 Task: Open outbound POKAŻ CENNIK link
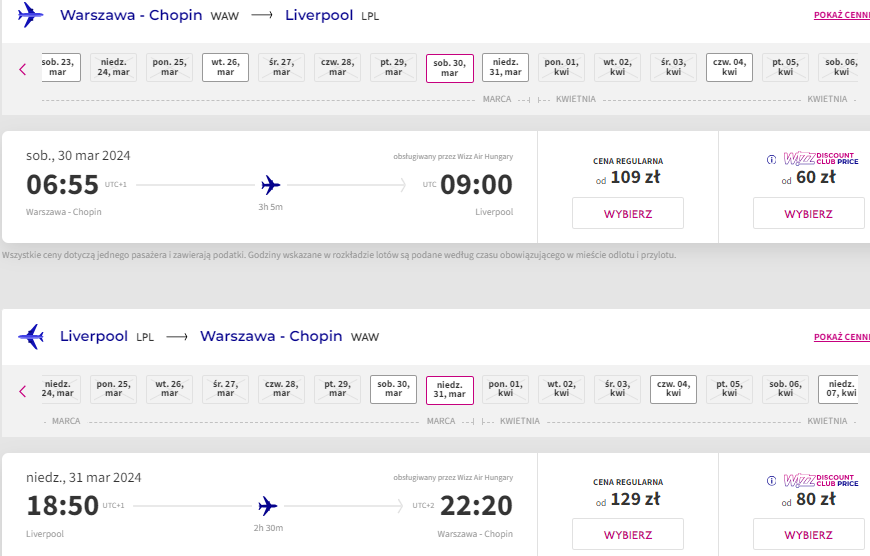(842, 16)
